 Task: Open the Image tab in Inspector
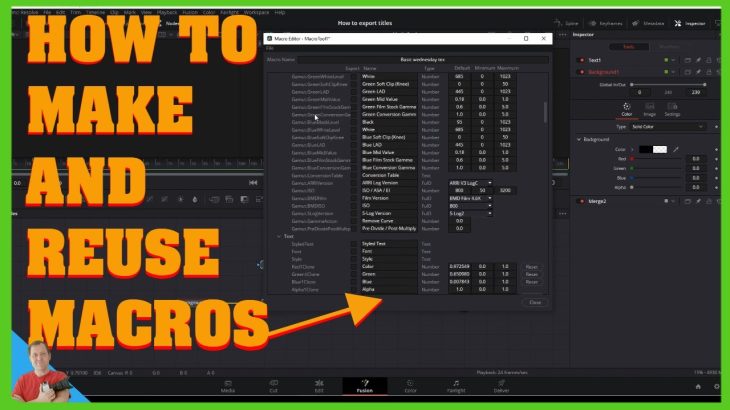[649, 110]
